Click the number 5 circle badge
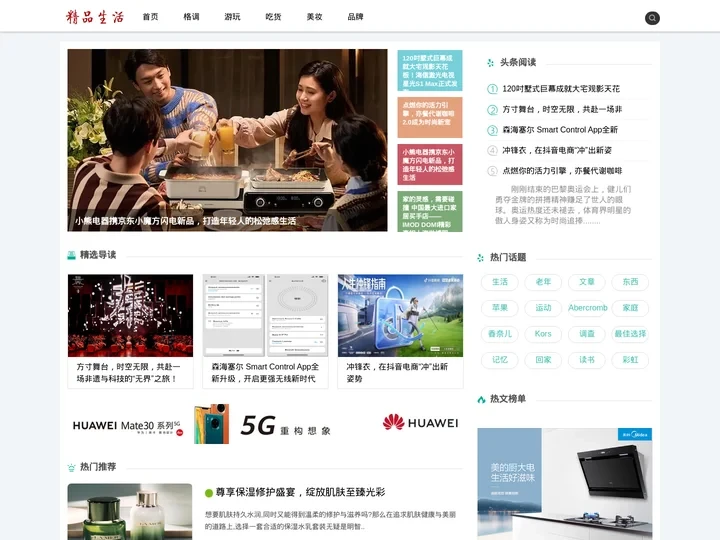The height and width of the screenshot is (540, 720). click(x=492, y=171)
